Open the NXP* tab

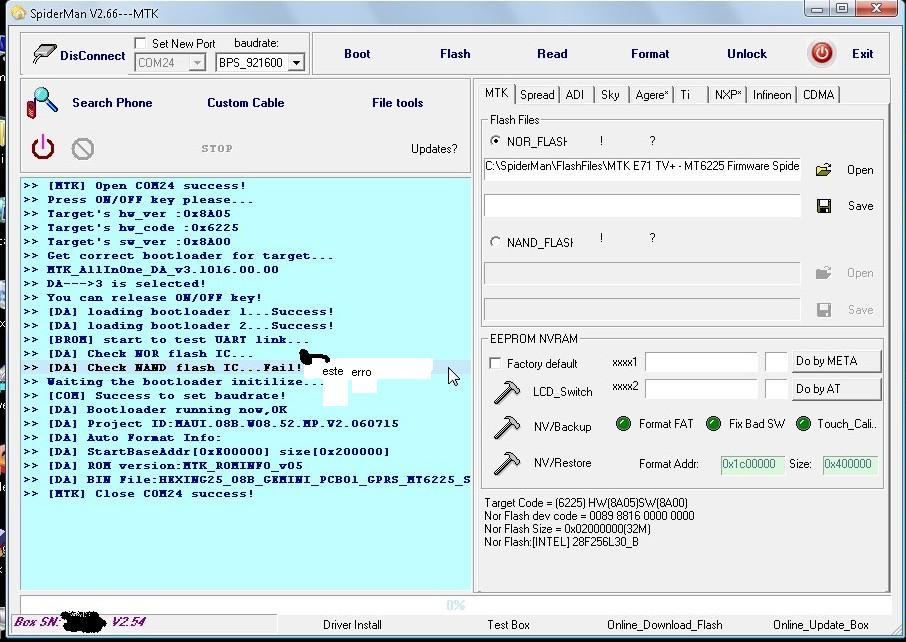(x=727, y=95)
